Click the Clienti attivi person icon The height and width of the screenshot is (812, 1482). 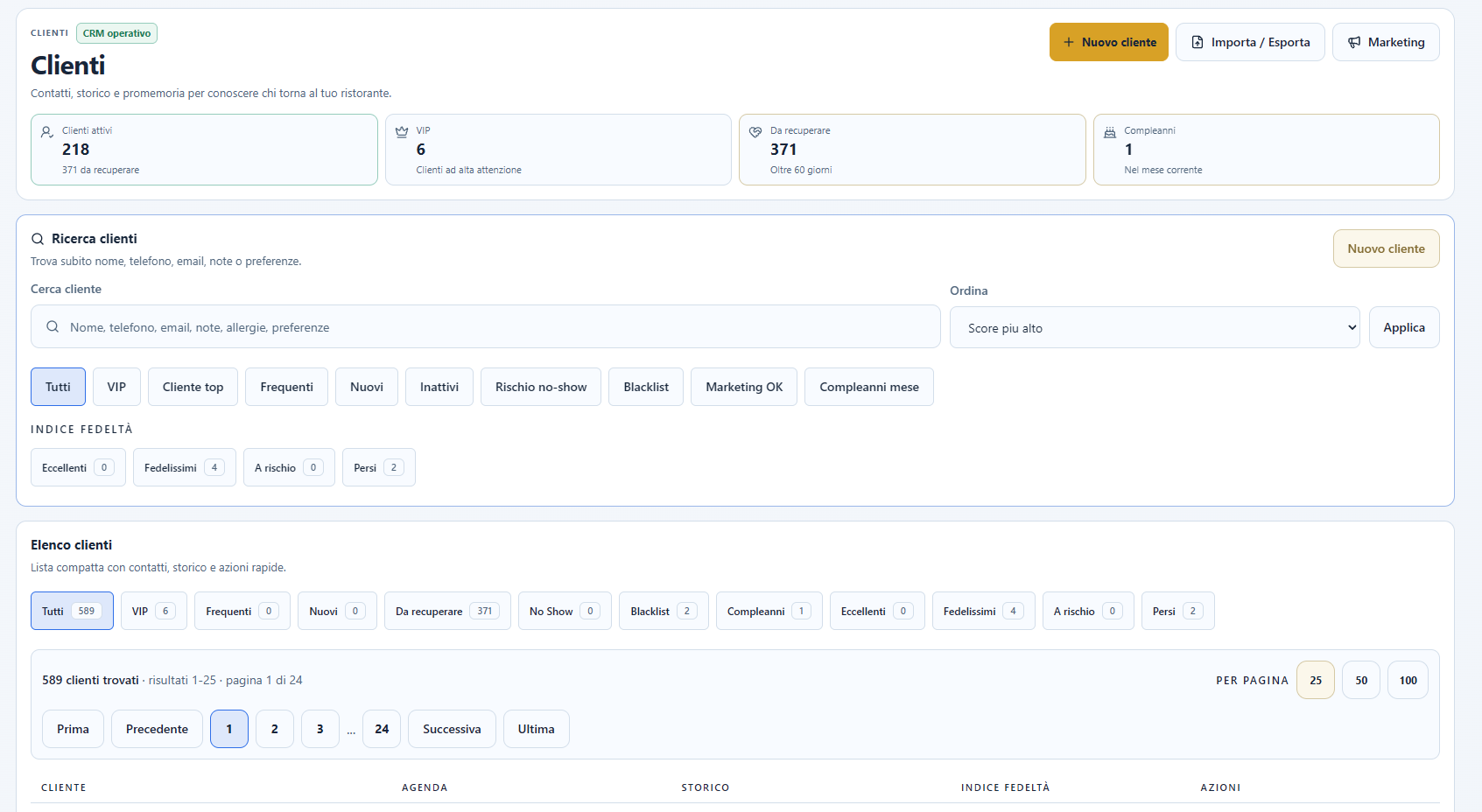tap(47, 132)
